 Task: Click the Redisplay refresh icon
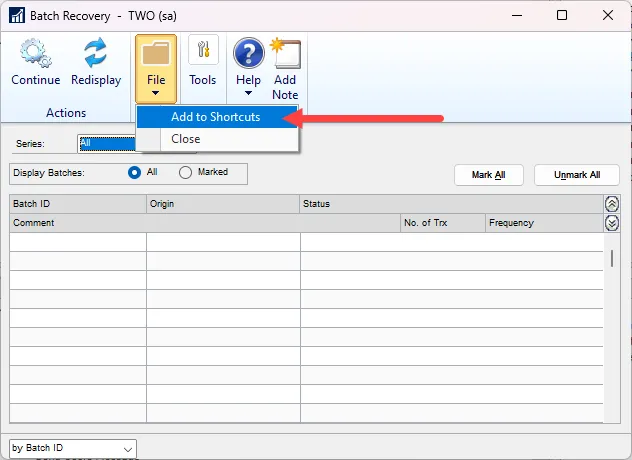[x=96, y=53]
